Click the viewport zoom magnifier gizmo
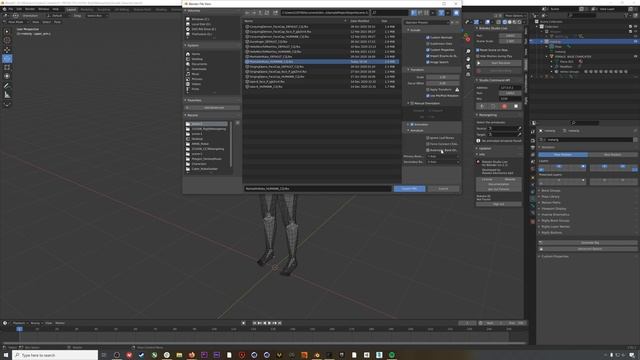 [468, 51]
